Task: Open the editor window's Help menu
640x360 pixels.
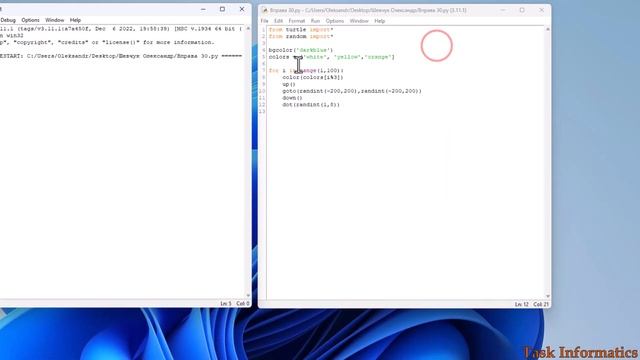Action: (x=380, y=21)
